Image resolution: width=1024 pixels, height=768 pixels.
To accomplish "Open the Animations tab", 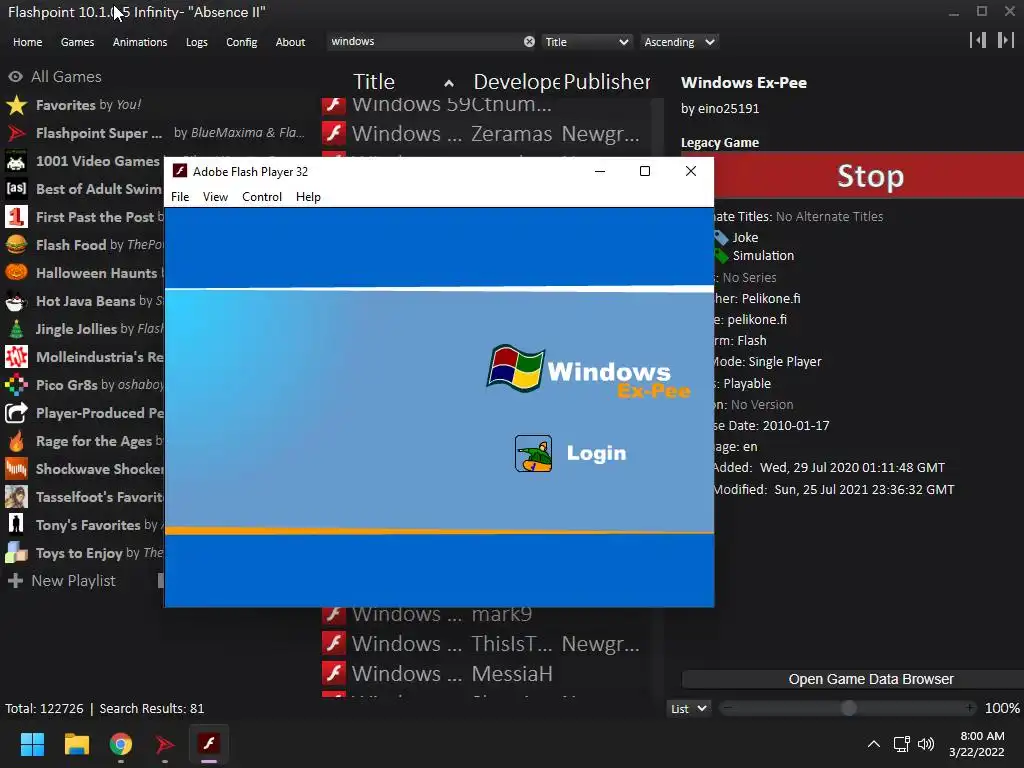I will (x=140, y=42).
